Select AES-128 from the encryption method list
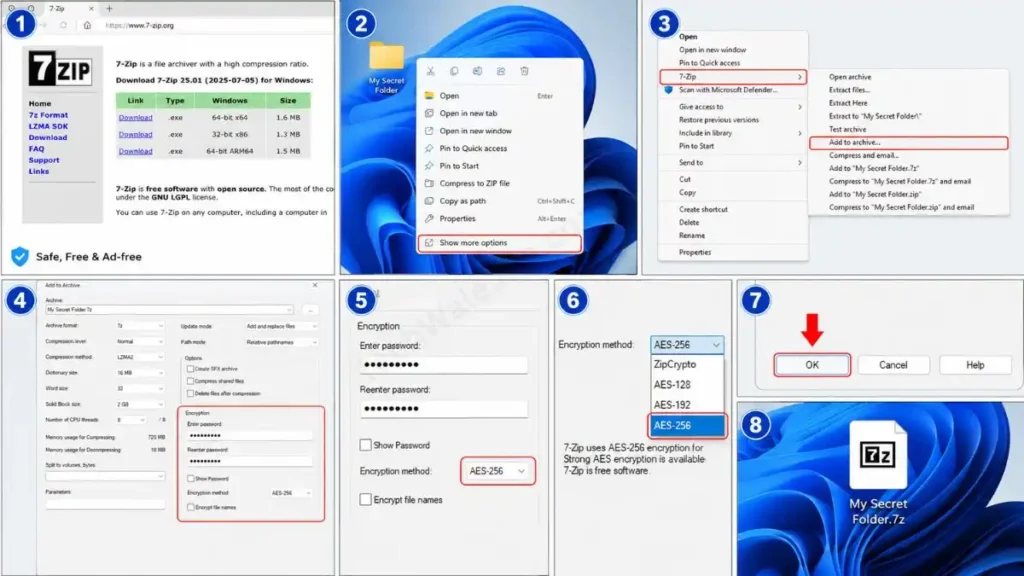The width and height of the screenshot is (1024, 576). 687,385
